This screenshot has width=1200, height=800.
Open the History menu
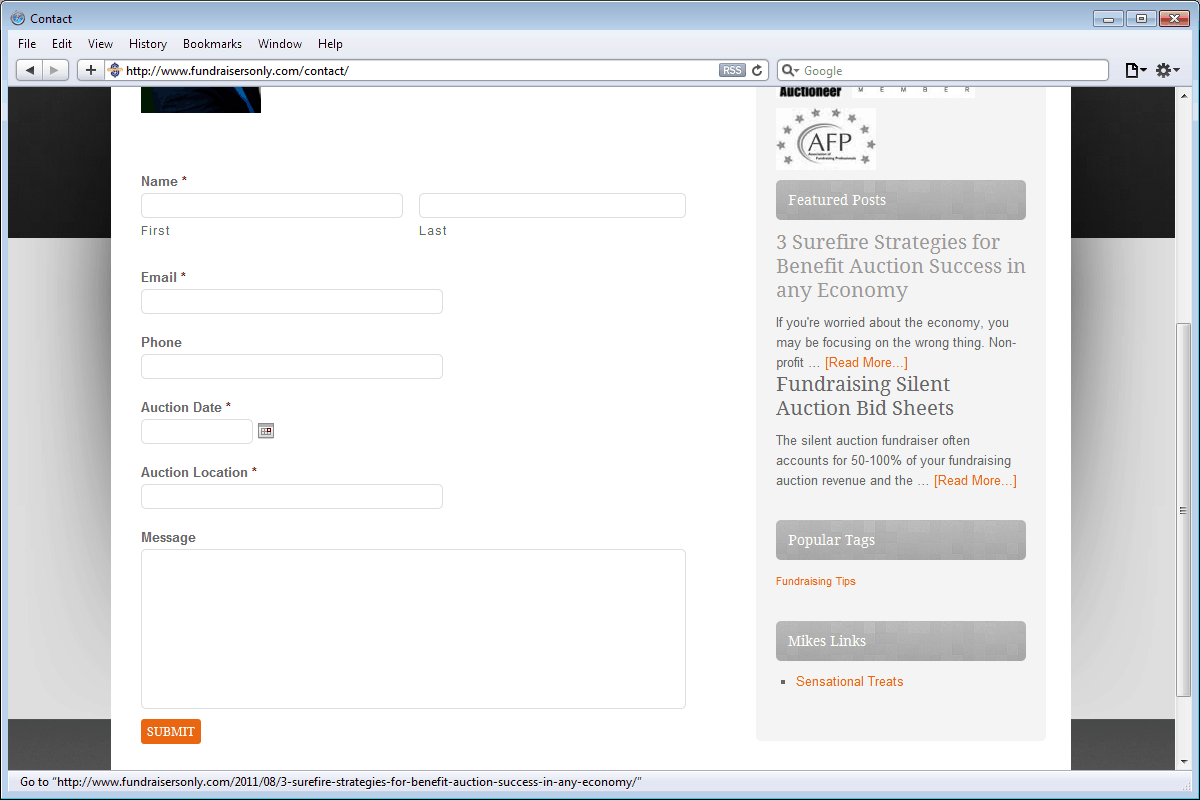(x=148, y=44)
